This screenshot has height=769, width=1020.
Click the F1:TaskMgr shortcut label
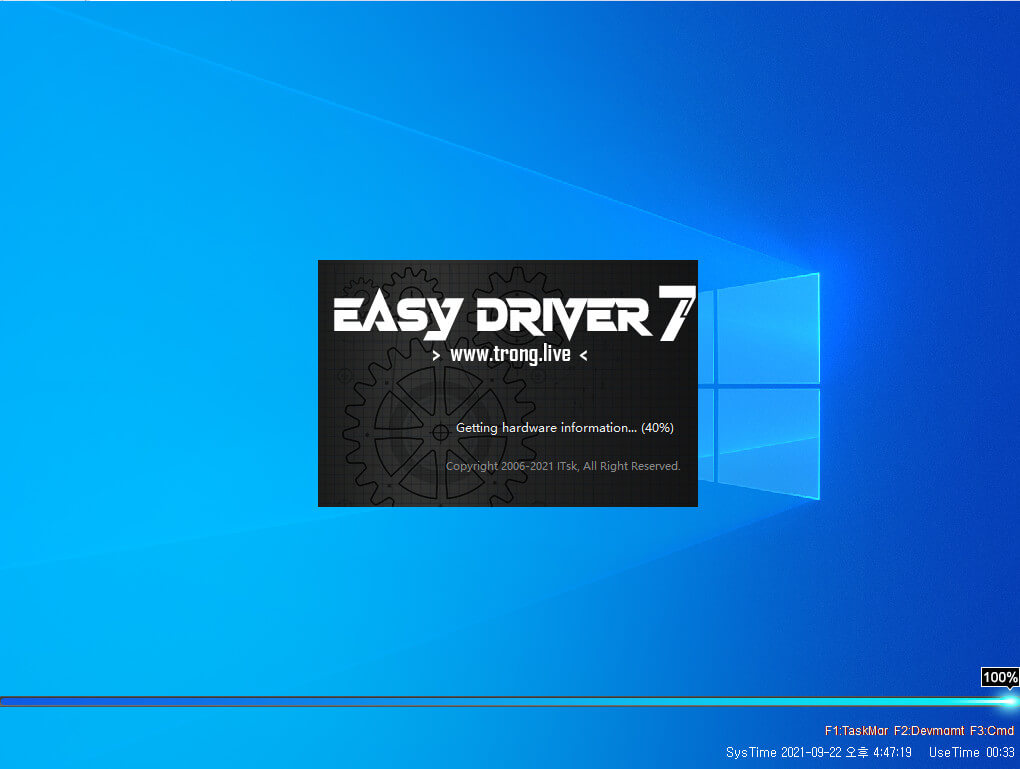click(856, 731)
